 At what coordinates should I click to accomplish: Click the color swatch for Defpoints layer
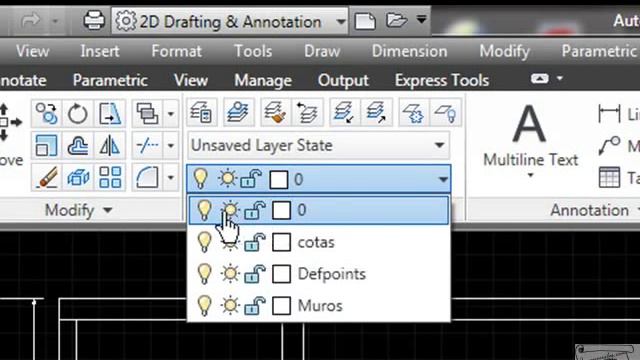click(x=281, y=273)
